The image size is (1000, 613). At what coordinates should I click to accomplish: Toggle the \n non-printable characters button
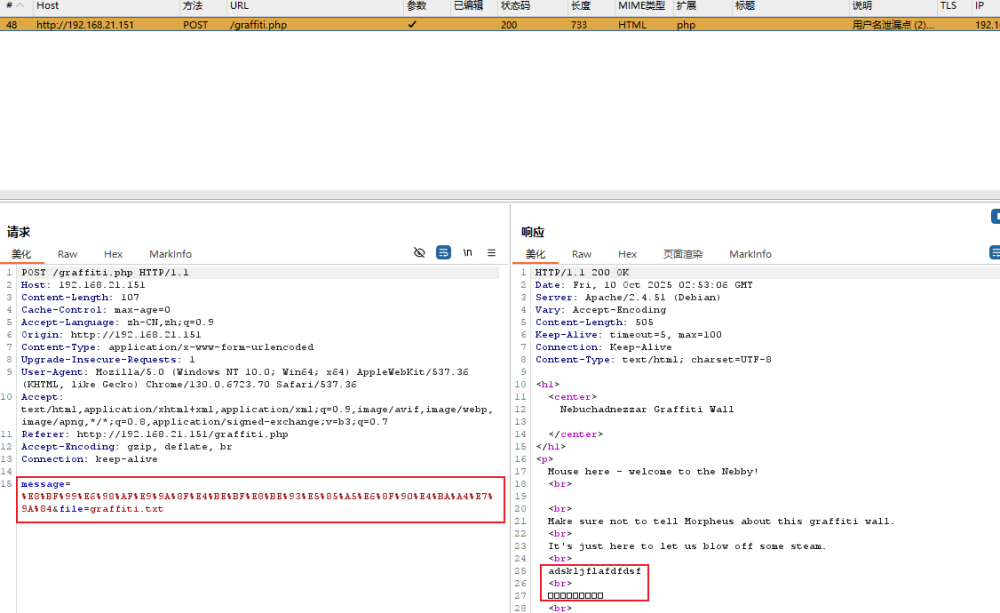click(x=467, y=253)
